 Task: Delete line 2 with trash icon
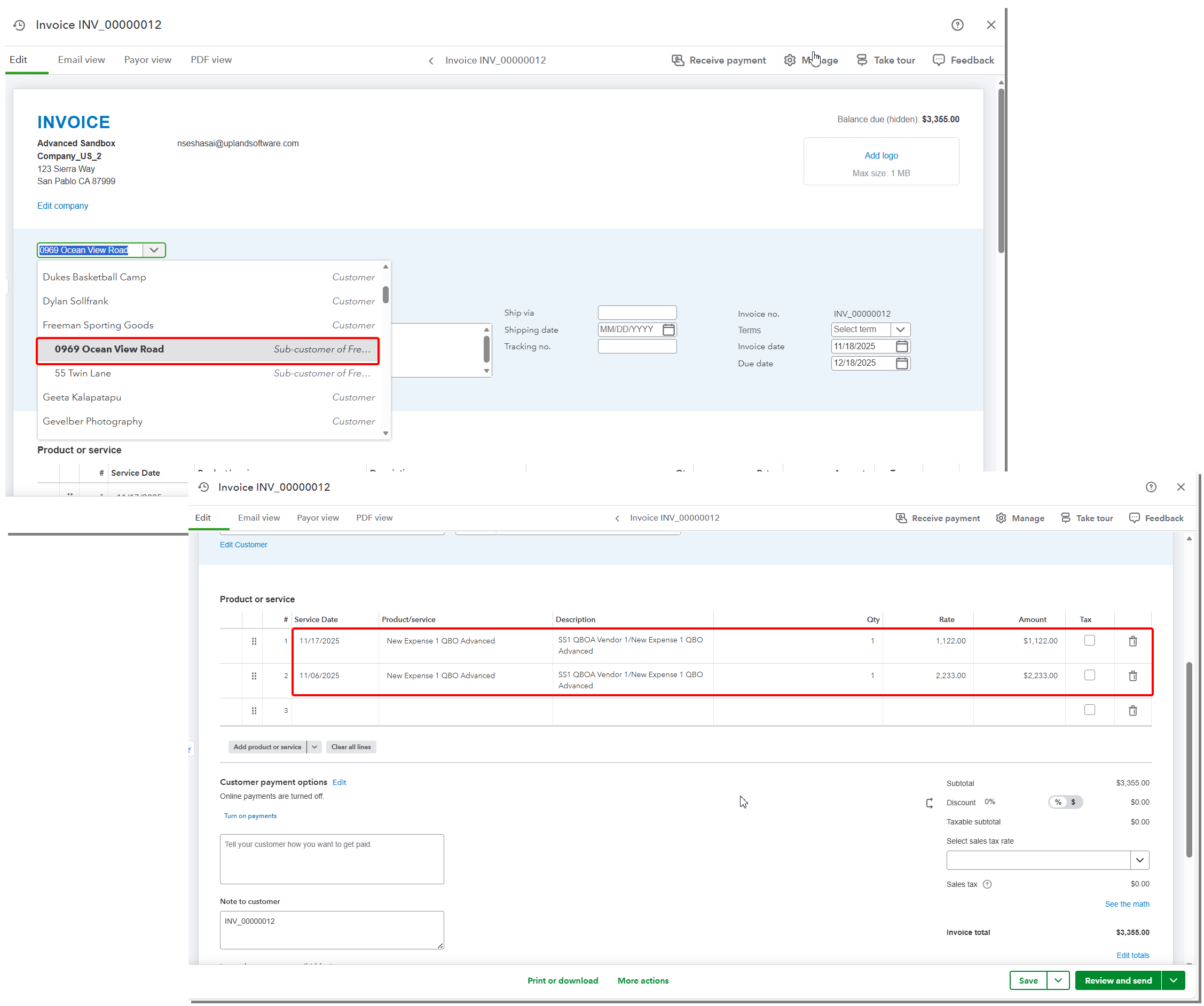[x=1132, y=676]
